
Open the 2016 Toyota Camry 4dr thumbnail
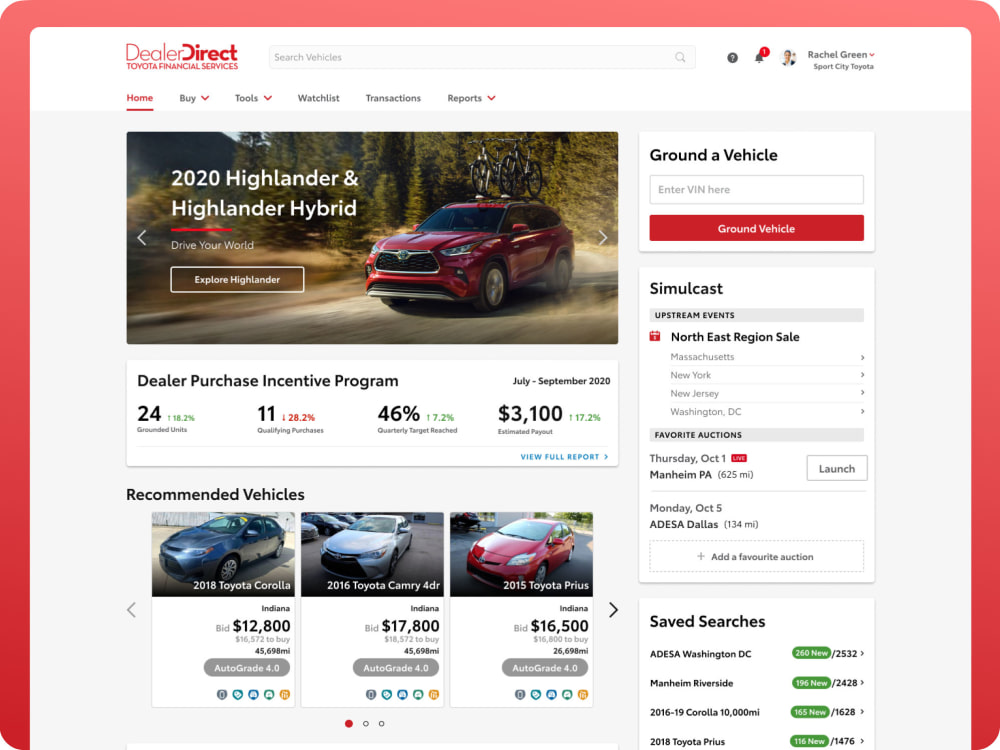[372, 554]
